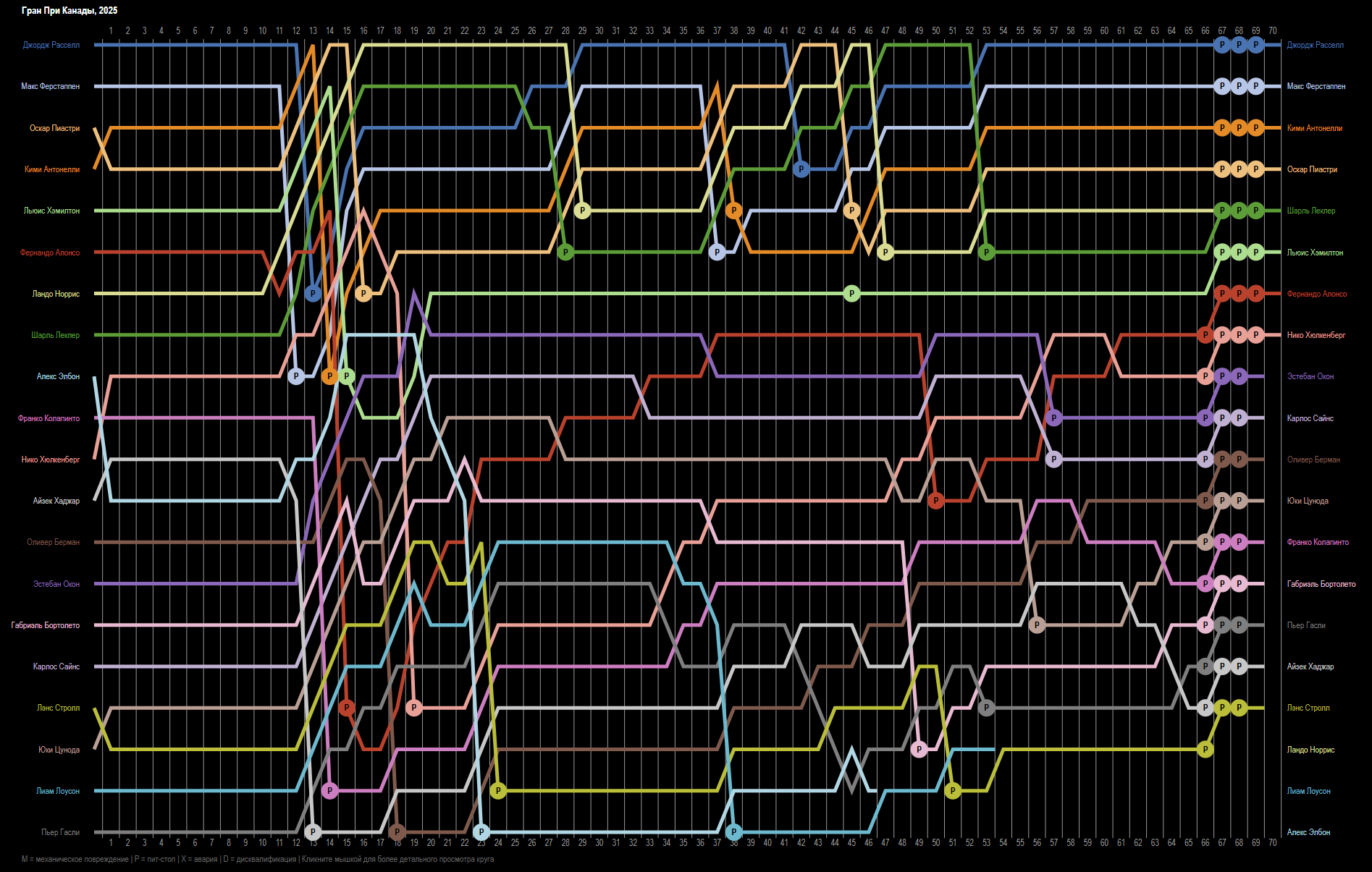Select left-side driver label Алекс Элбон
This screenshot has width=1372, height=872.
click(x=59, y=376)
